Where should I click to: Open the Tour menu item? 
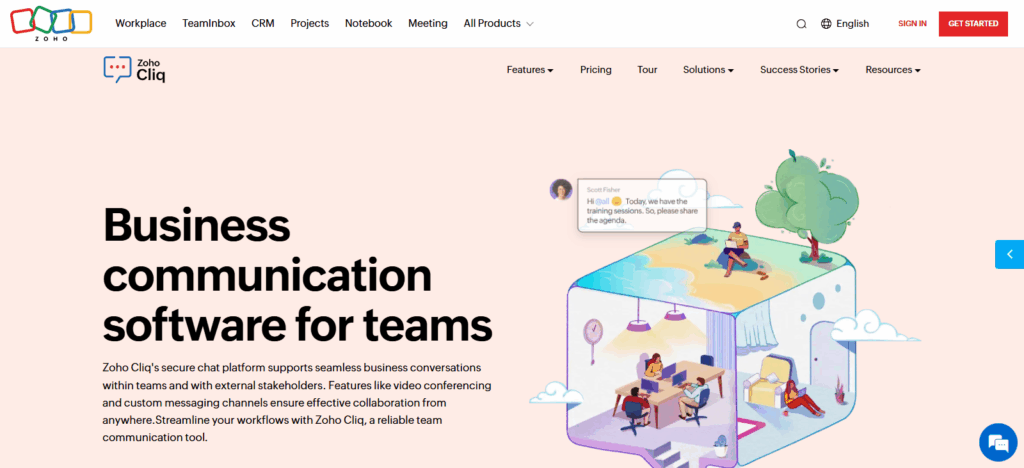(x=647, y=70)
